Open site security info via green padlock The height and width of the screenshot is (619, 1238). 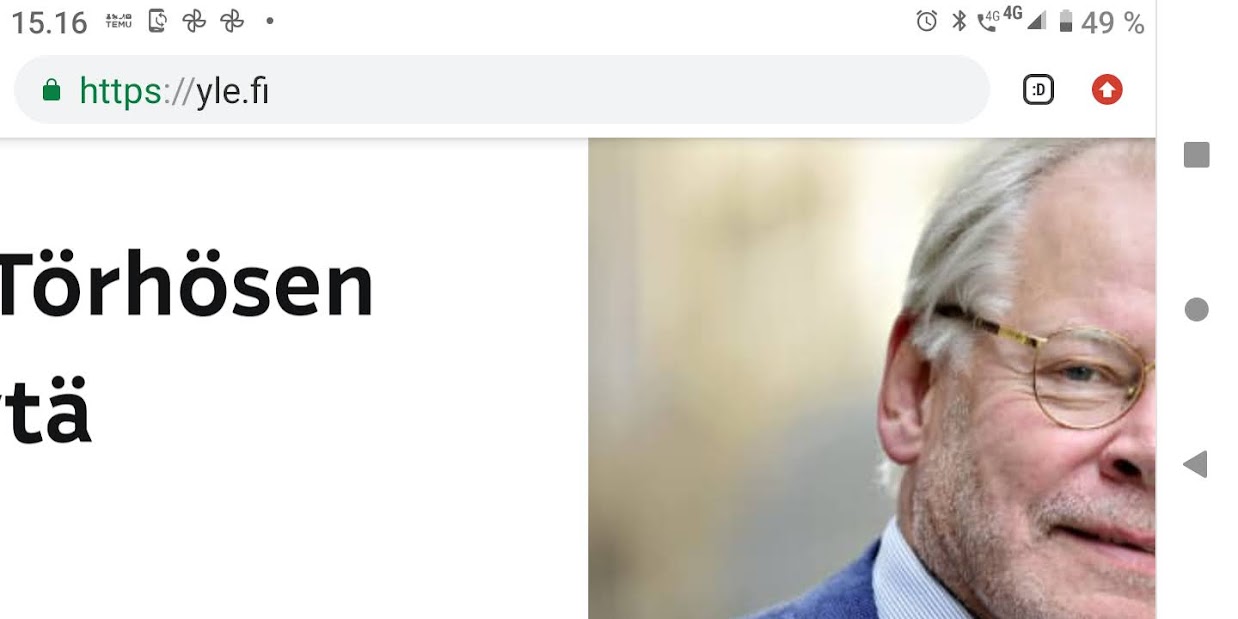(x=51, y=91)
